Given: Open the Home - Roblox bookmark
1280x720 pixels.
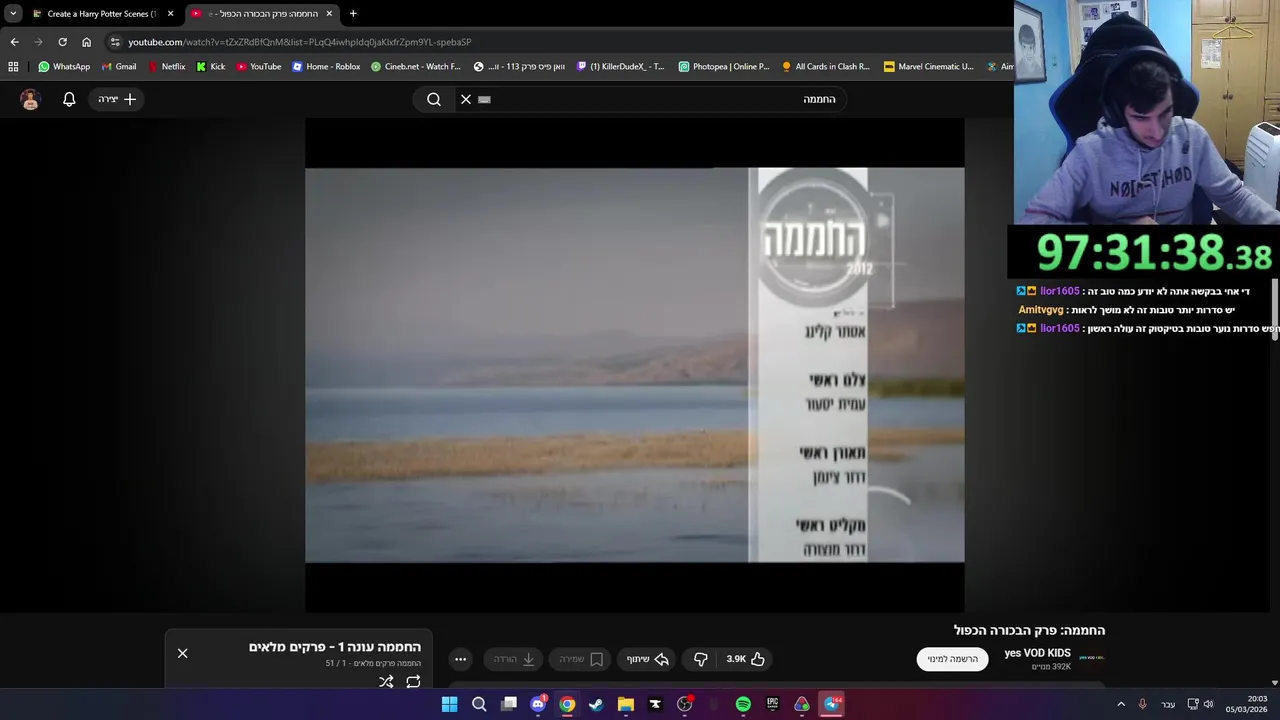Looking at the screenshot, I should point(326,67).
